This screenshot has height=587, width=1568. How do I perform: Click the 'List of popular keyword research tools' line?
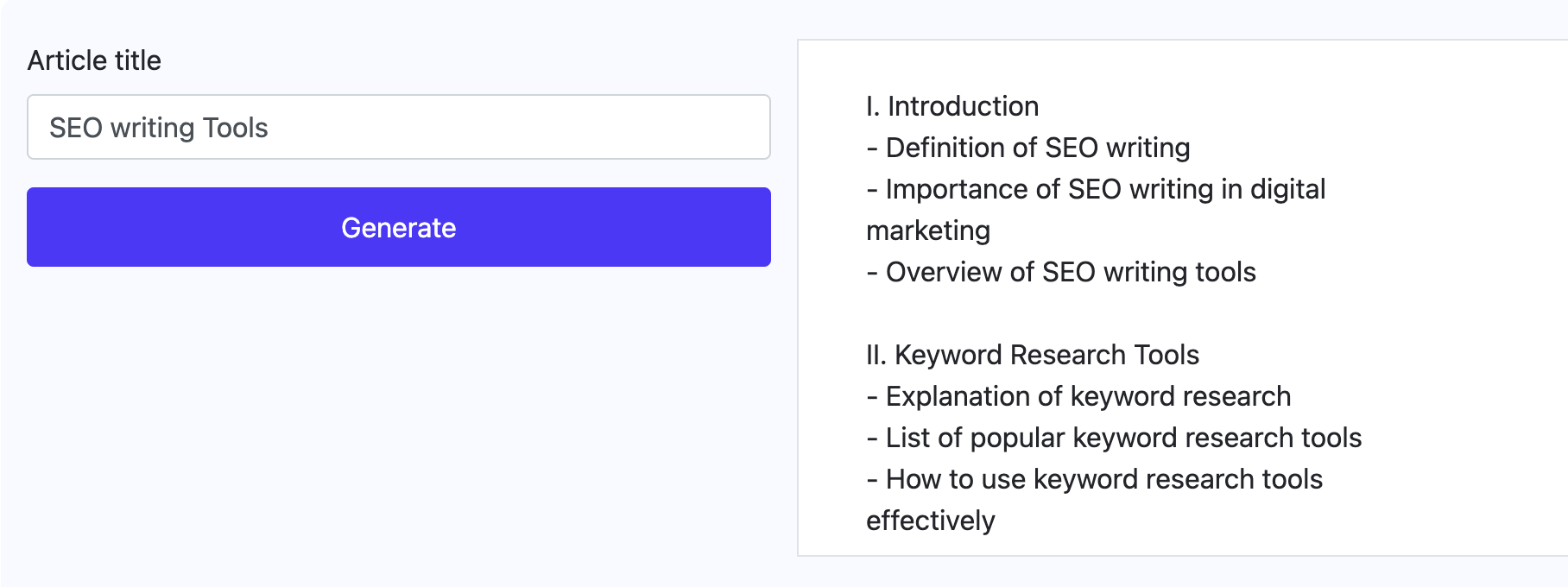(1113, 437)
